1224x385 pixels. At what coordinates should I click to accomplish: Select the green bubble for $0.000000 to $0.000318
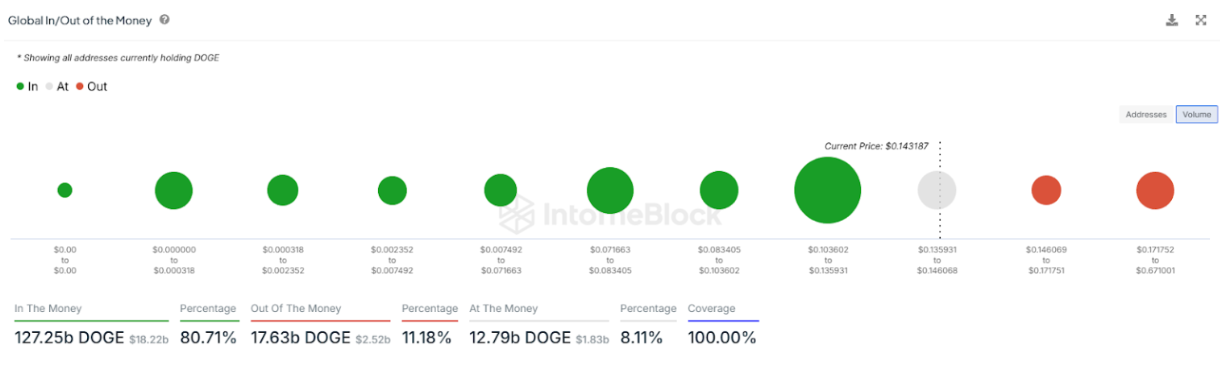(x=174, y=190)
